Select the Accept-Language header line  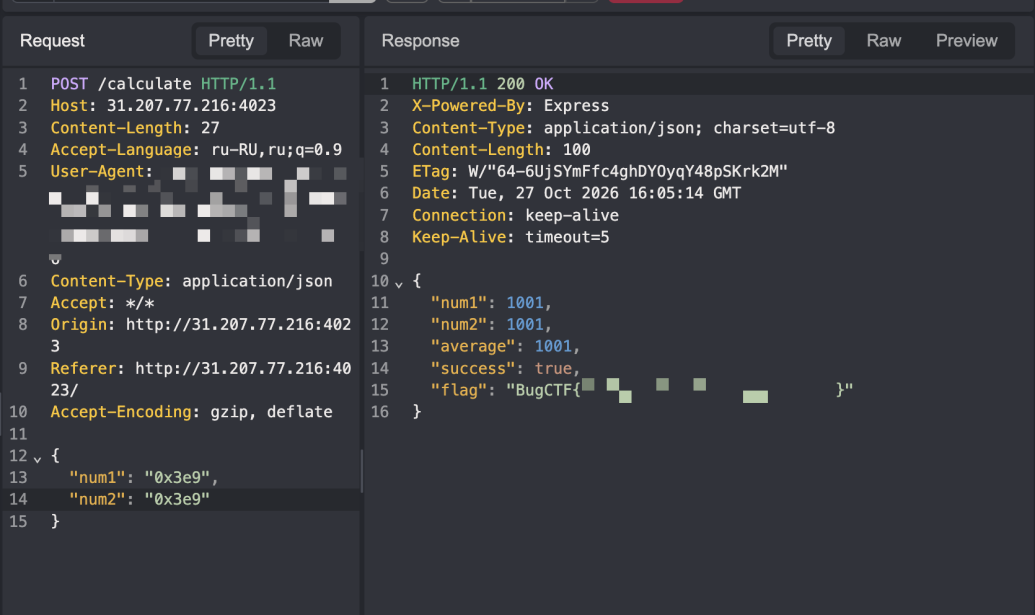pyautogui.click(x=197, y=149)
